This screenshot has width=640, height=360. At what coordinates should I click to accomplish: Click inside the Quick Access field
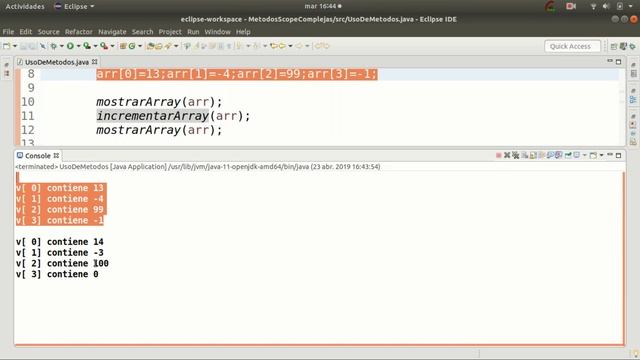click(572, 46)
